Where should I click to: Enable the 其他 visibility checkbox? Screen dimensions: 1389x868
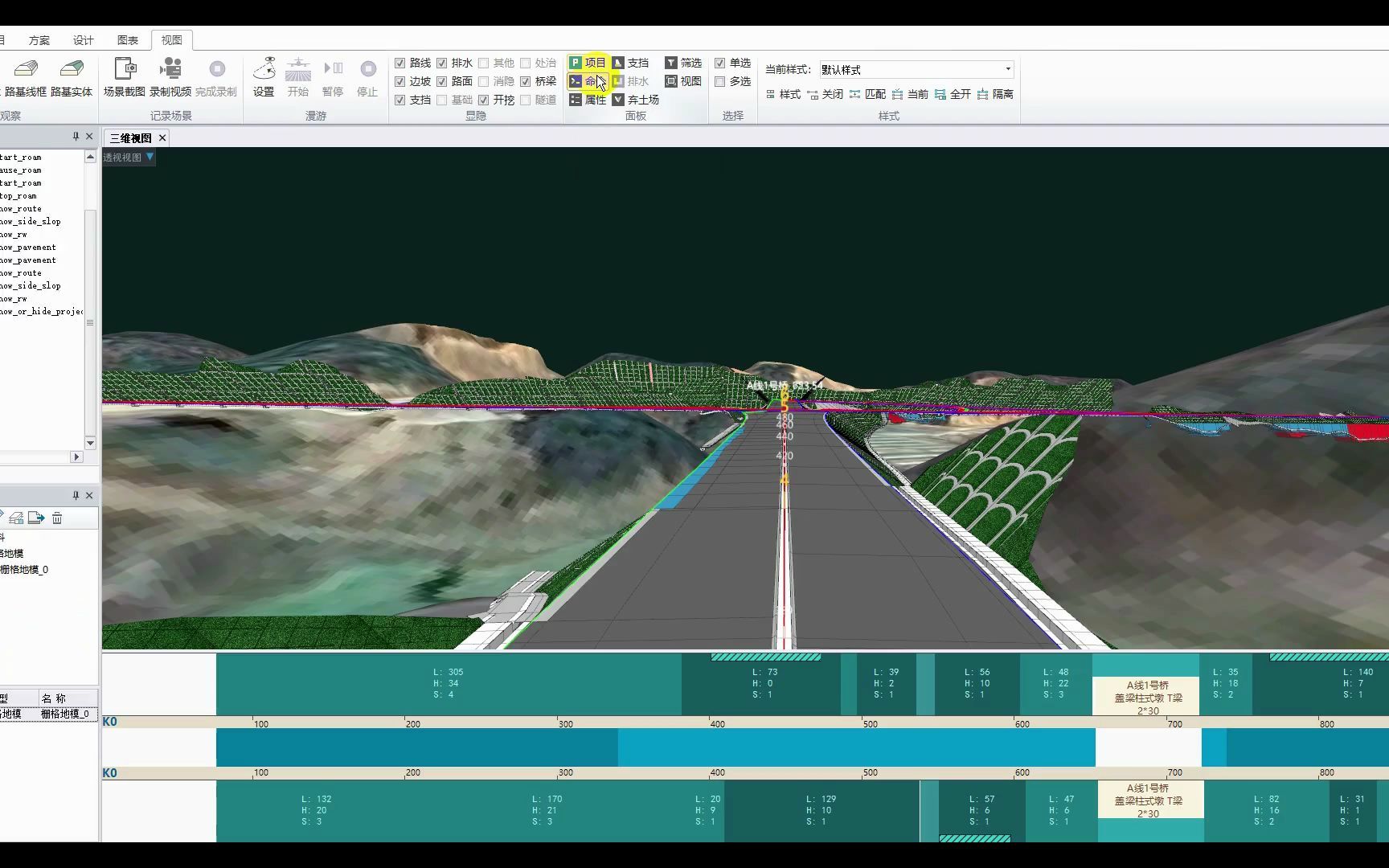[484, 62]
